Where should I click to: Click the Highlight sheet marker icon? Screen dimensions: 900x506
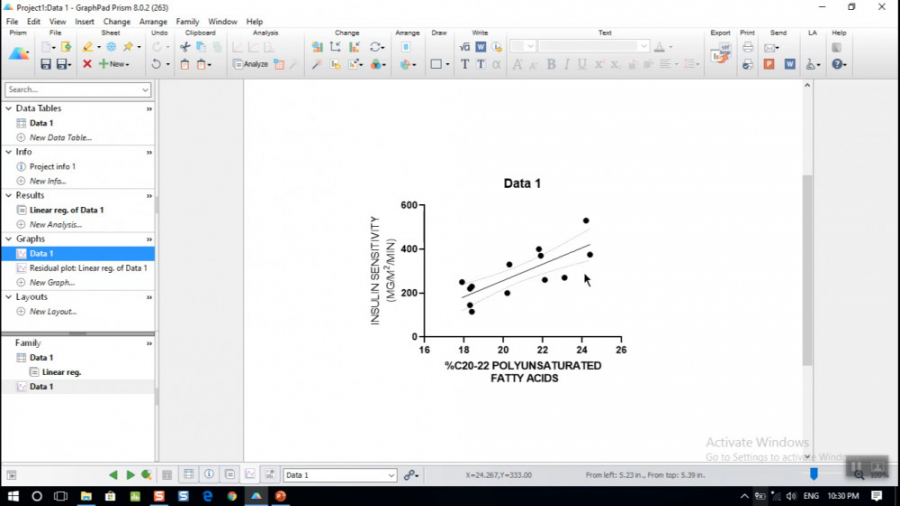tap(88, 47)
